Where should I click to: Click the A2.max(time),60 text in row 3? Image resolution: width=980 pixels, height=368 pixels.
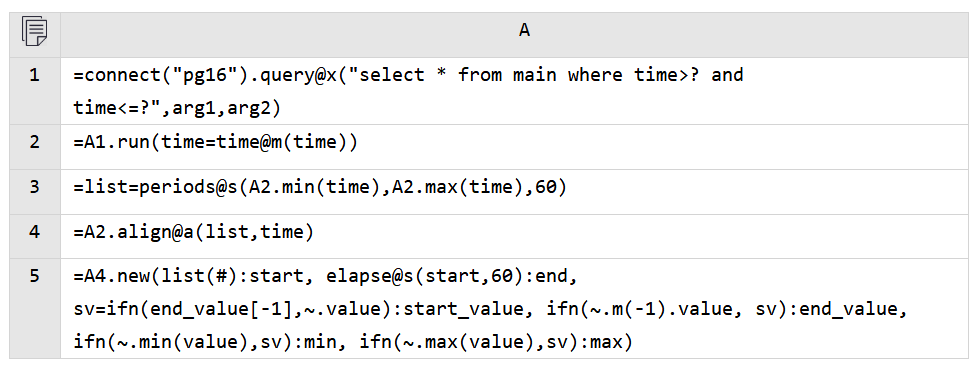(x=473, y=187)
